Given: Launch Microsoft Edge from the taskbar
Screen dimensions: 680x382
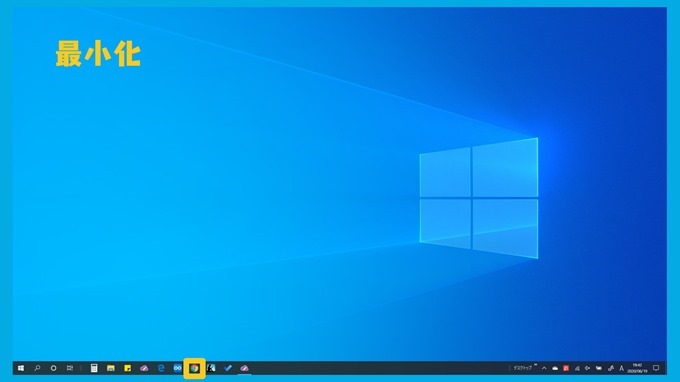Looking at the screenshot, I should point(161,368).
